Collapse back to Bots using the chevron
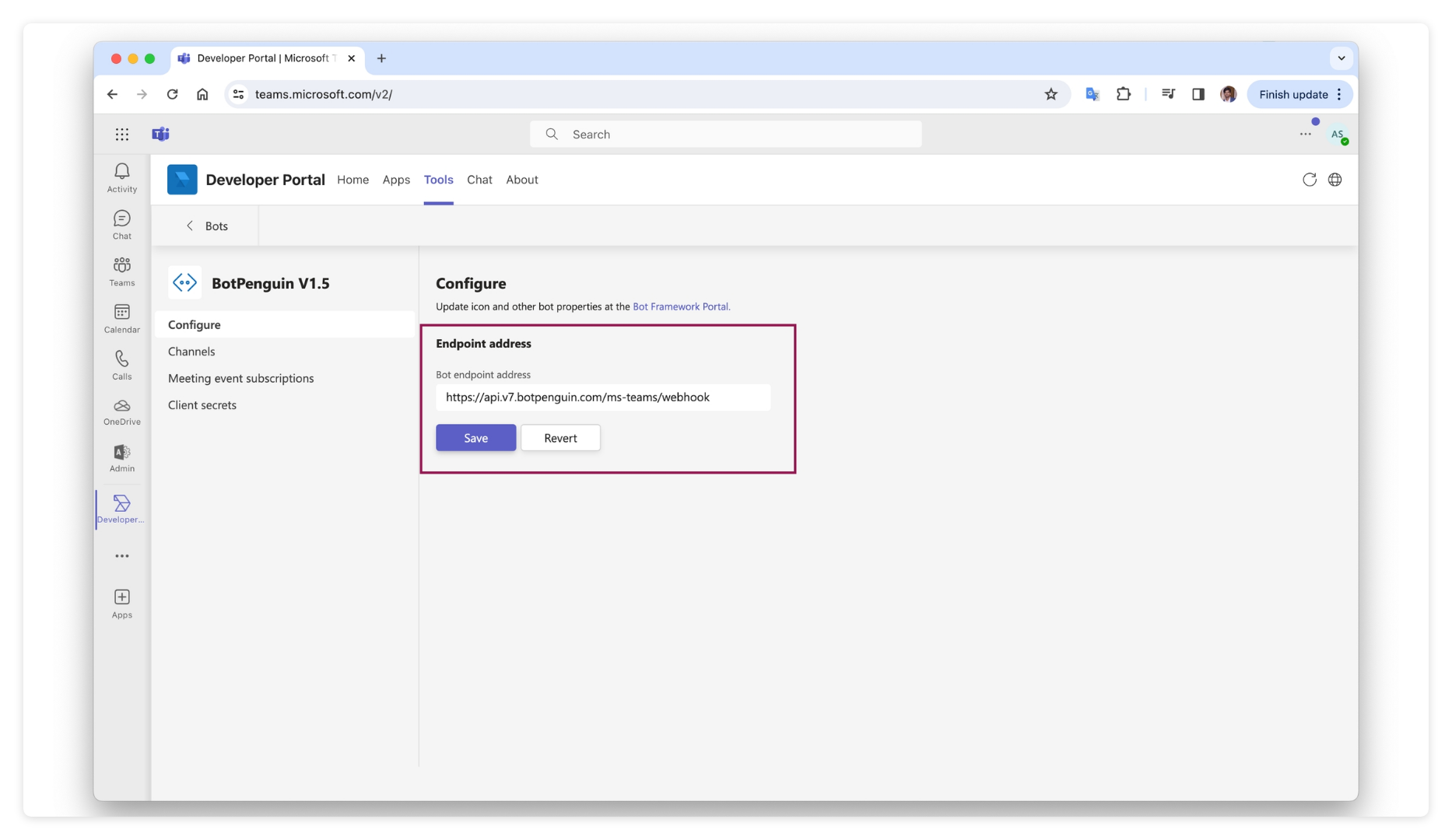 tap(189, 226)
